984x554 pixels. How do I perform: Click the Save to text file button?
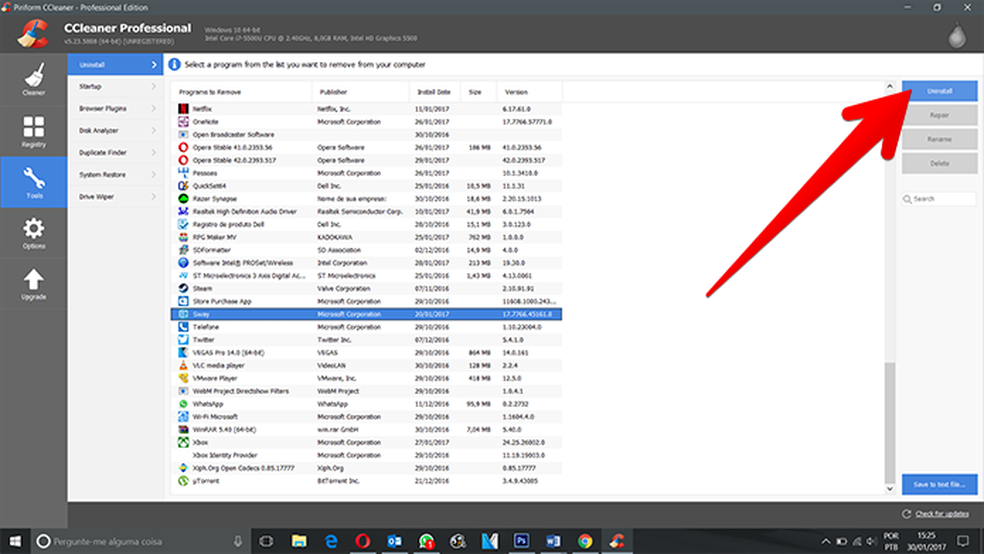[x=939, y=485]
